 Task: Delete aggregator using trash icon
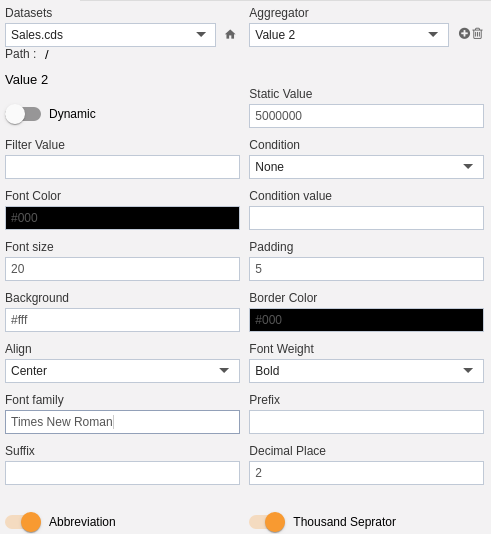(x=477, y=33)
